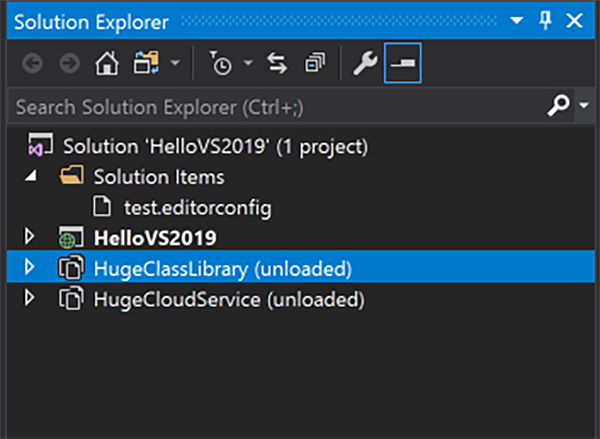The height and width of the screenshot is (439, 600).
Task: Open the Window Position menu arrow
Action: click(x=517, y=20)
